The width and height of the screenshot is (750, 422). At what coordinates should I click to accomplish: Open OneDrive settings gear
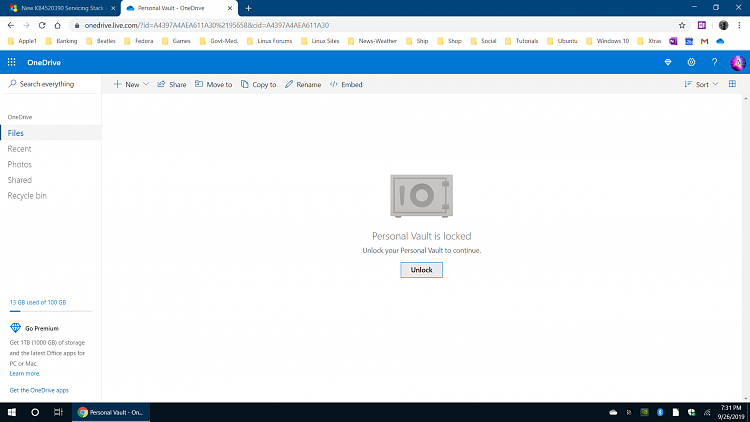[x=691, y=62]
